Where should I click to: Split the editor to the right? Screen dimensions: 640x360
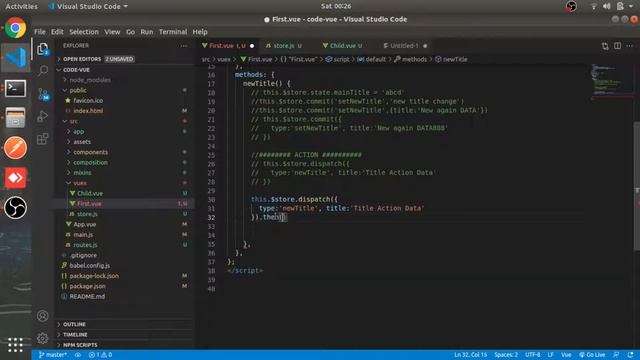point(618,46)
